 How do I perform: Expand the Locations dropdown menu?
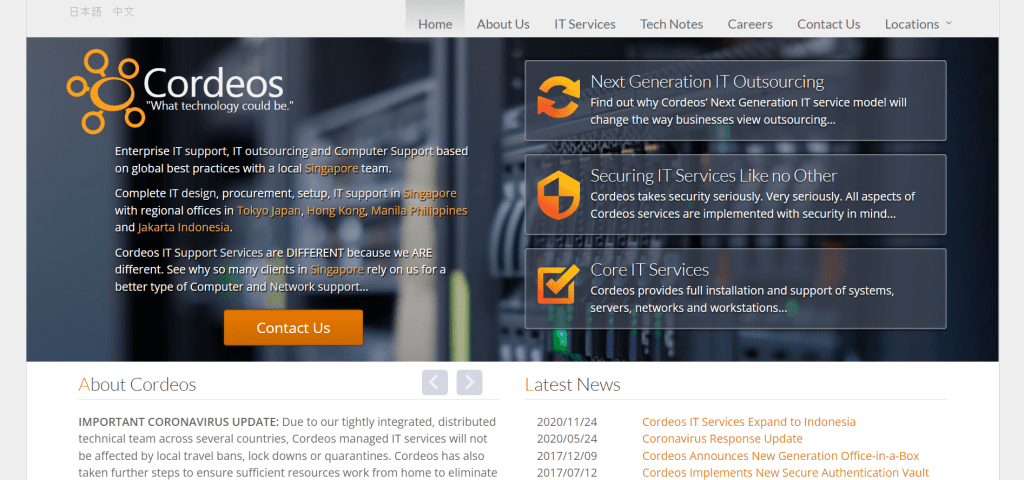(918, 24)
